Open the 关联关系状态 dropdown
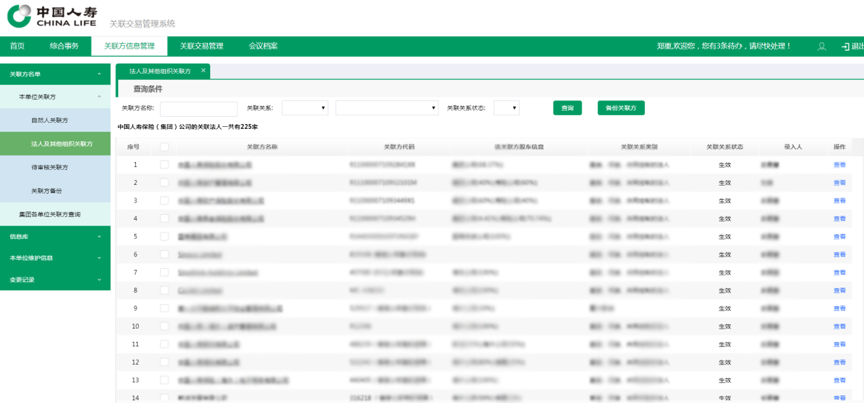Viewport: 864px width, 403px height. (506, 108)
